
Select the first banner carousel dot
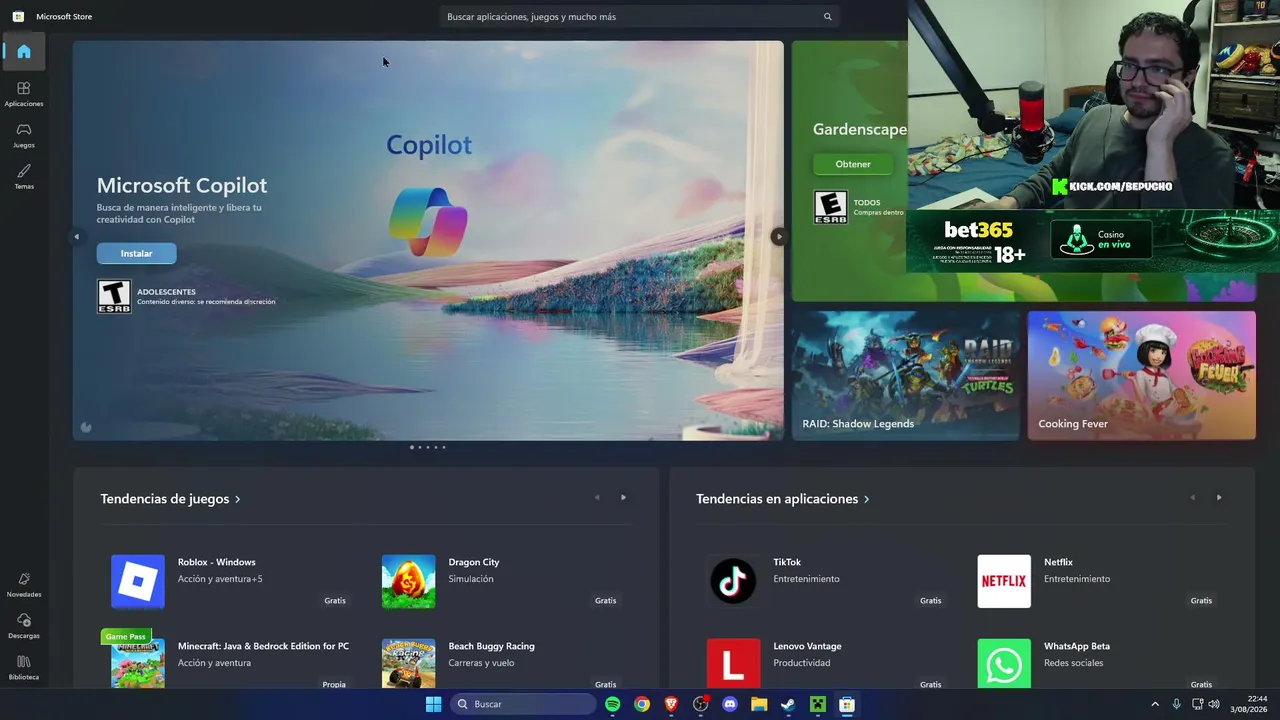(412, 447)
